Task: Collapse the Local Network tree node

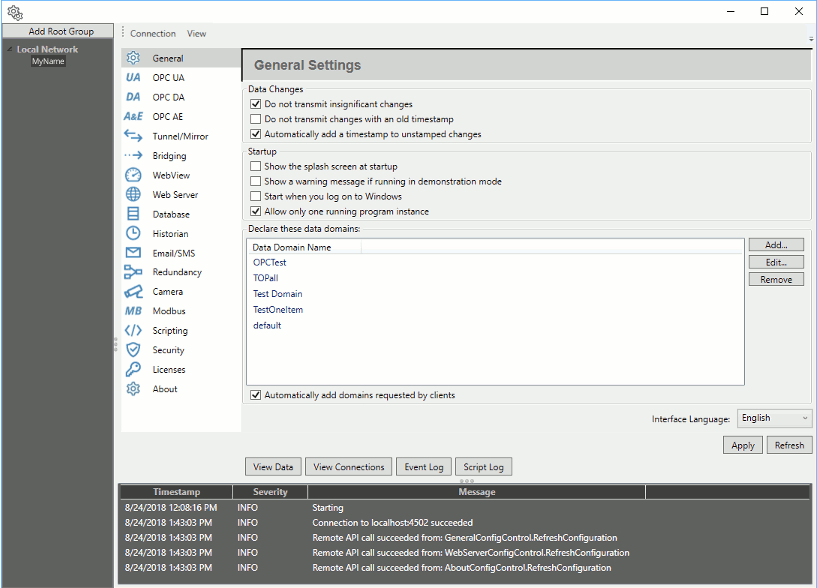Action: [9, 49]
